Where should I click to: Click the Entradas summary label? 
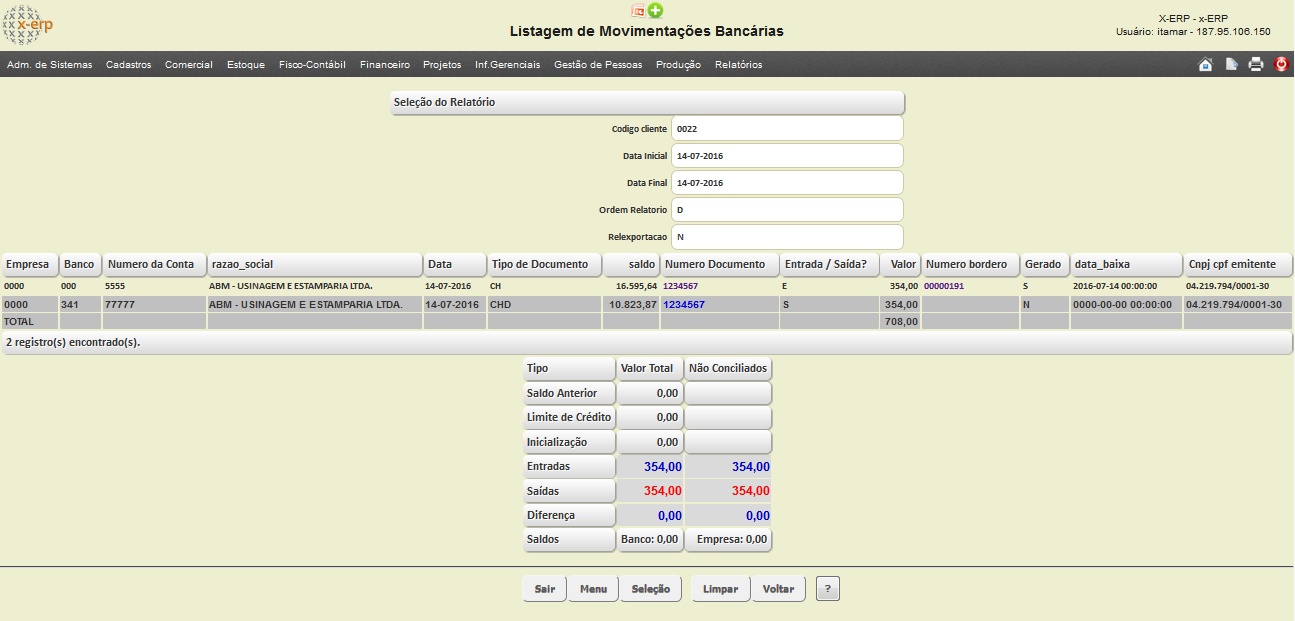[x=569, y=466]
